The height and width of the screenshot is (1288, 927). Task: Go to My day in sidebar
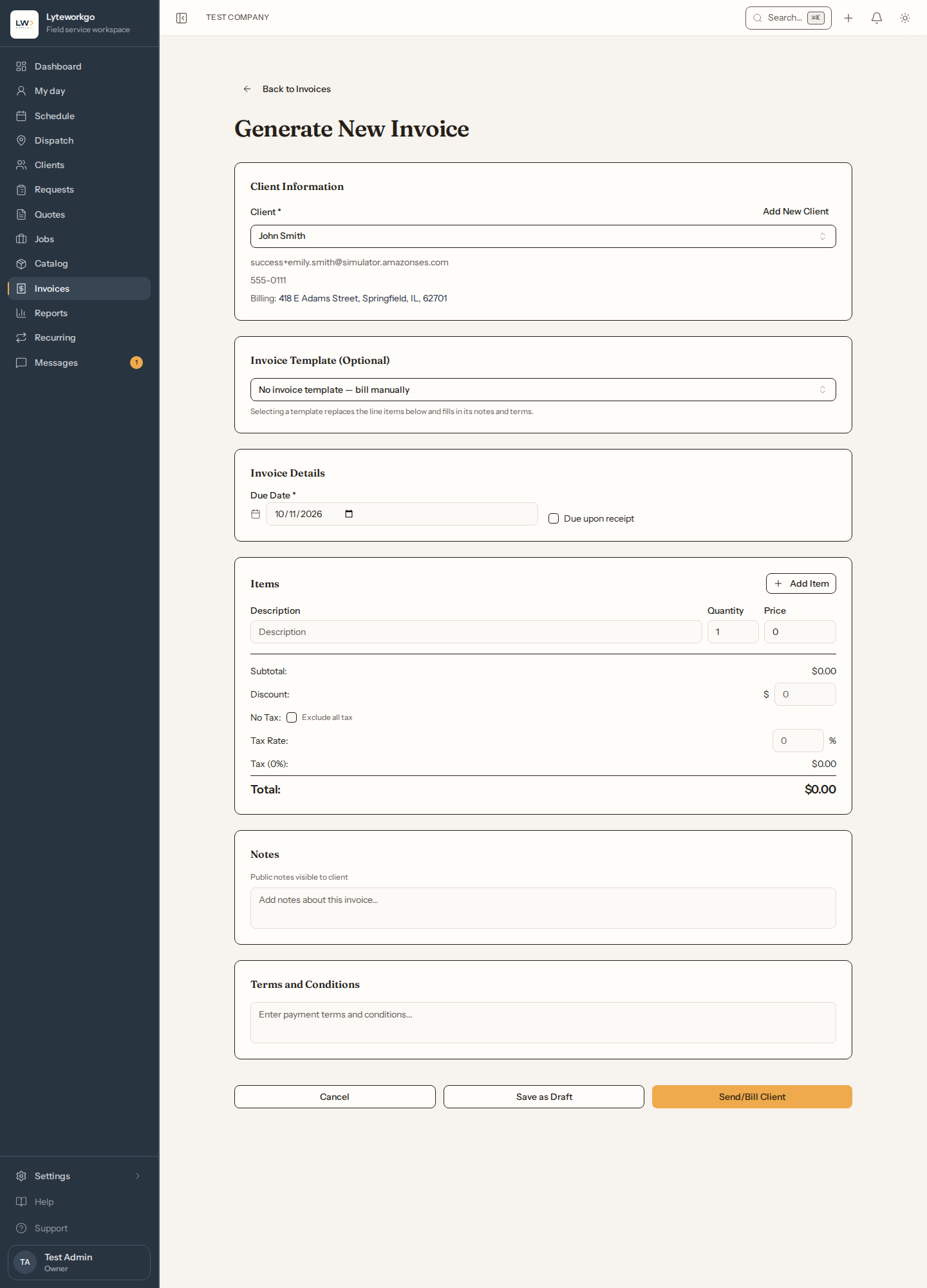79,91
